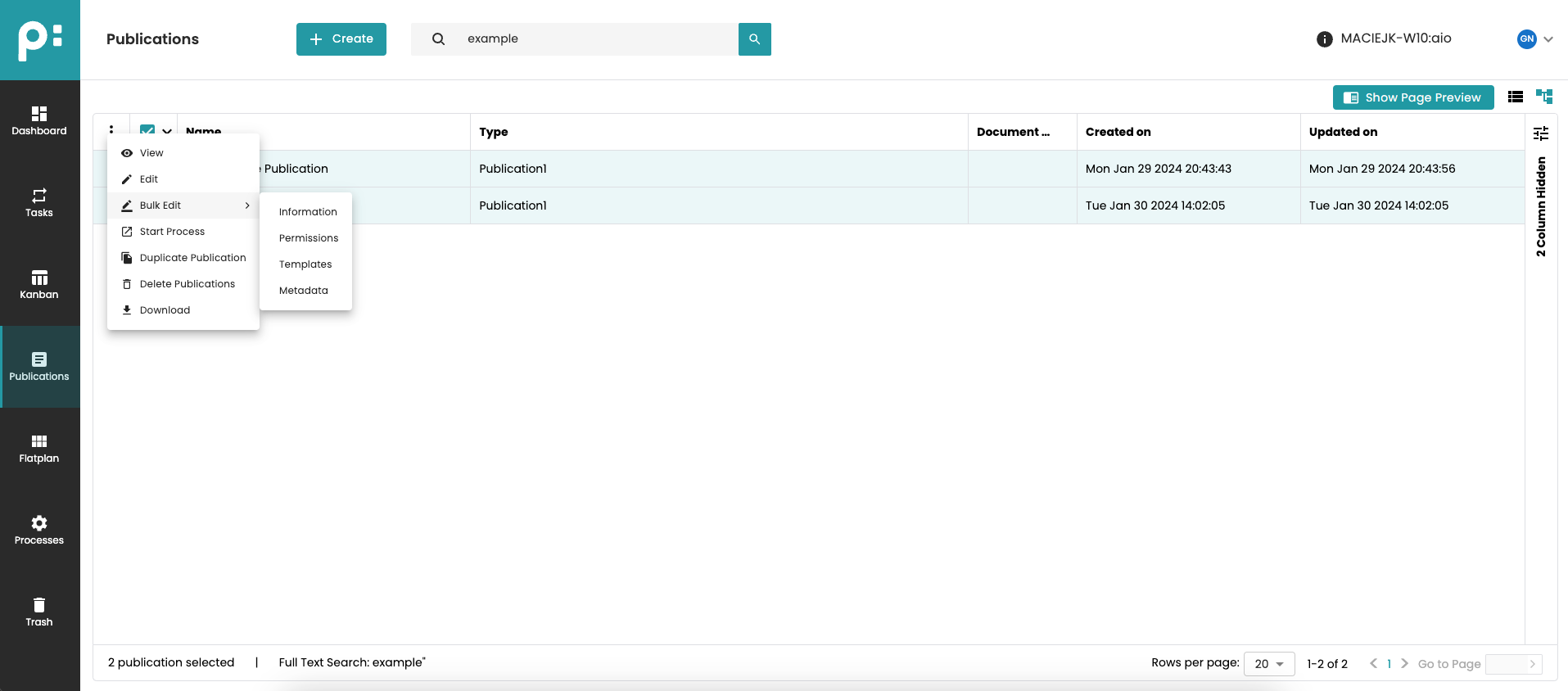Open the Kanban board view
The height and width of the screenshot is (691, 1568).
39,285
